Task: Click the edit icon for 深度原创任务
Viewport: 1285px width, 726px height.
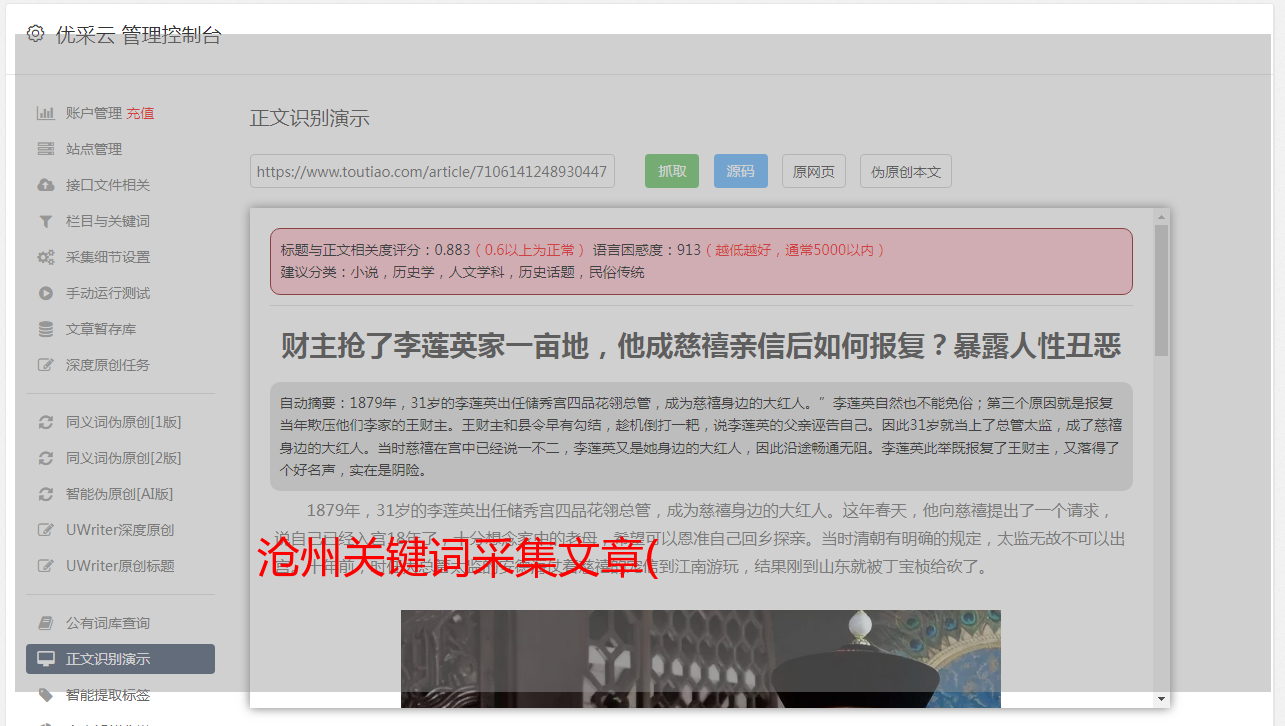Action: (x=45, y=365)
